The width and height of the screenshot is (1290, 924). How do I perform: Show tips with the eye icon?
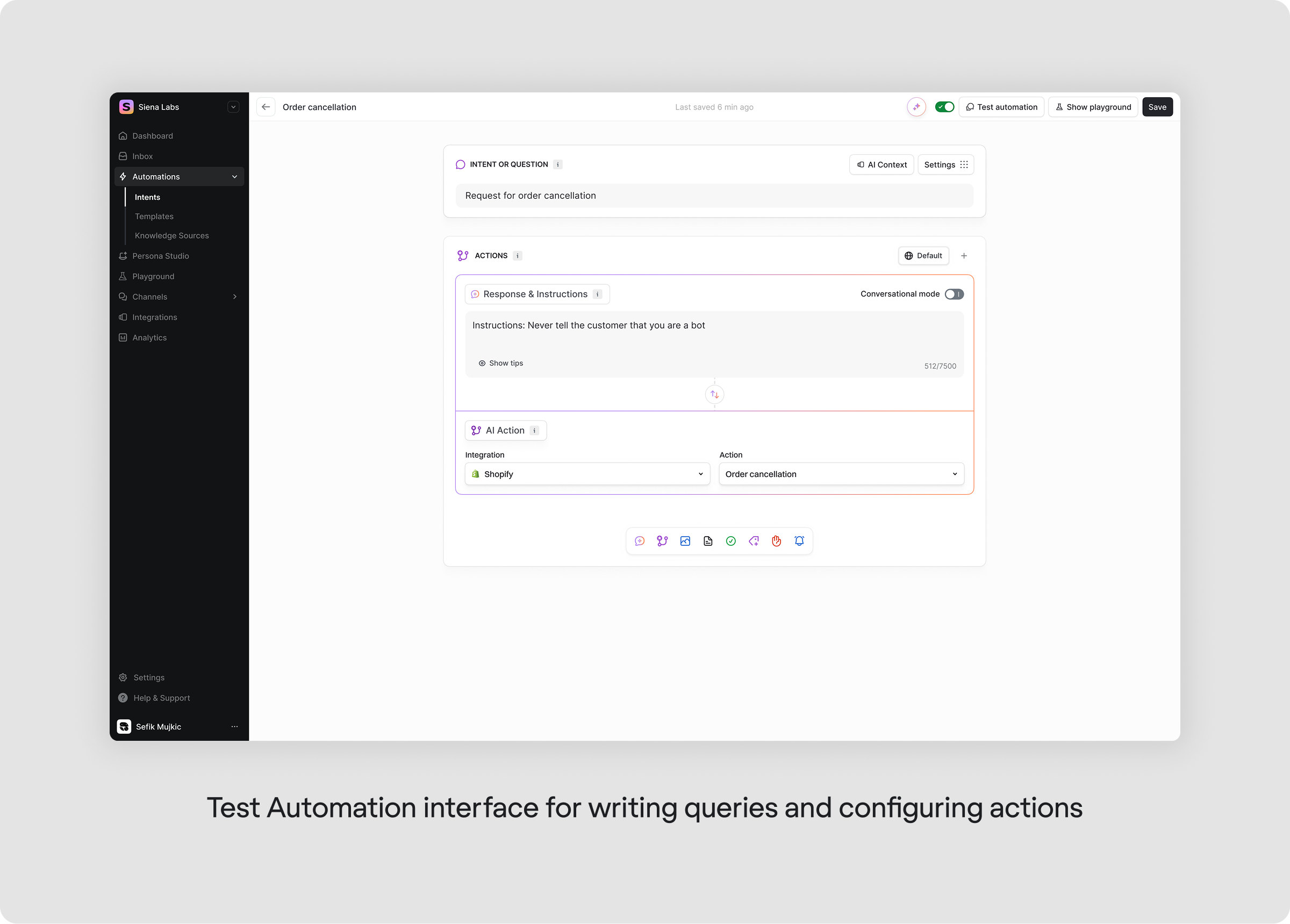(x=482, y=363)
